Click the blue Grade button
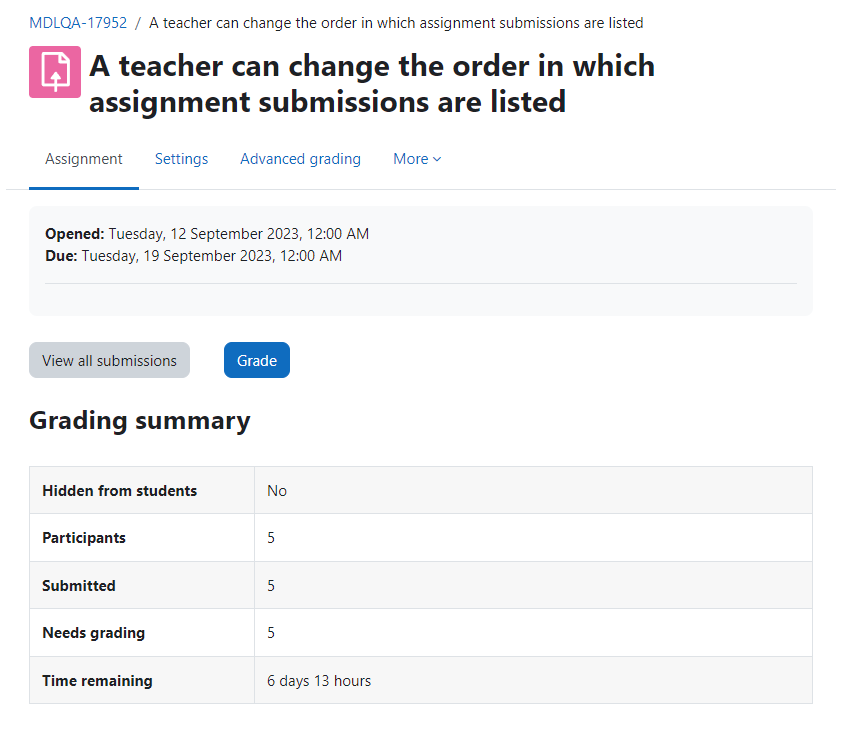 (x=257, y=360)
